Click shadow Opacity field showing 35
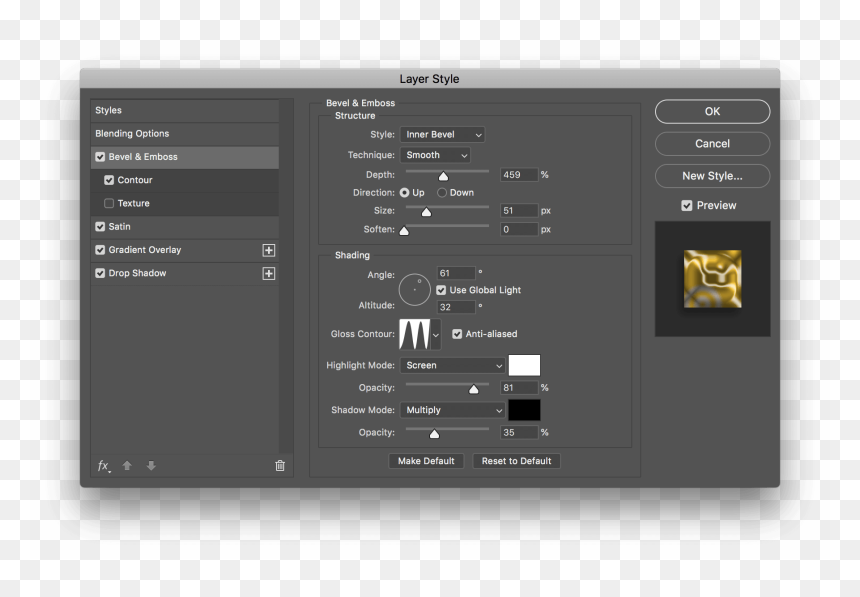This screenshot has width=860, height=597. coord(519,432)
